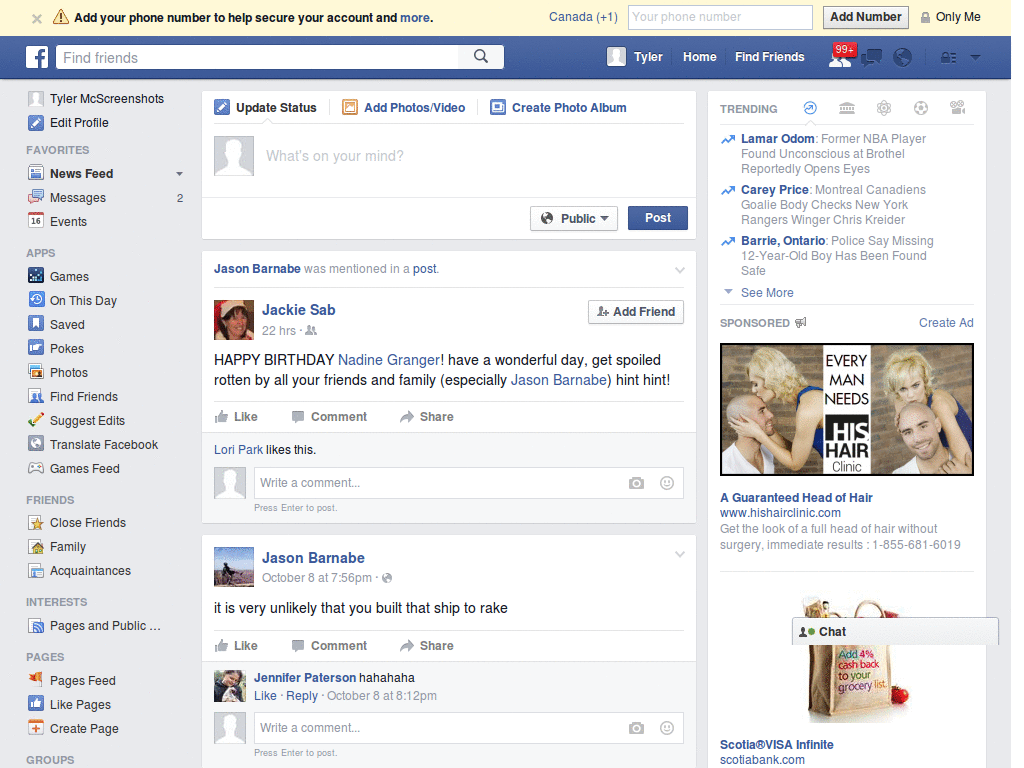1024x768 pixels.
Task: Reply to Jennifer Paterson's comment
Action: pos(302,696)
